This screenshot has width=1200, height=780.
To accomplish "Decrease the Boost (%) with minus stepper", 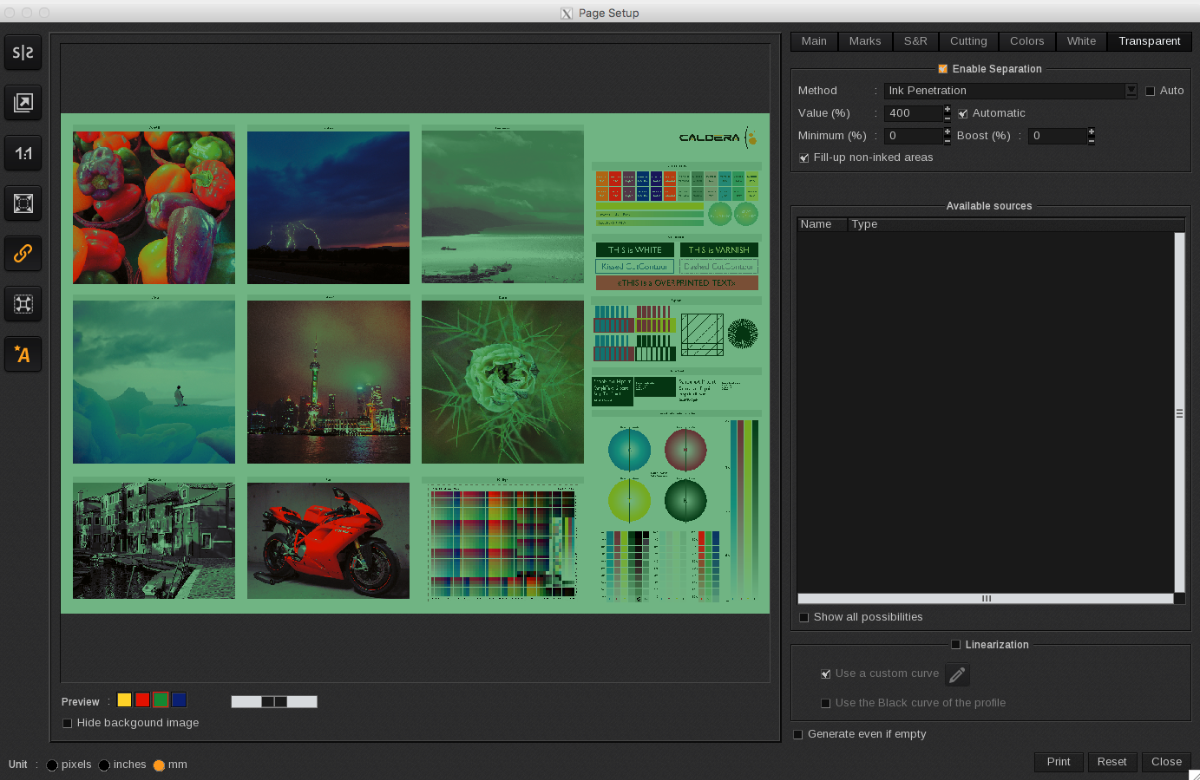I will click(1091, 140).
